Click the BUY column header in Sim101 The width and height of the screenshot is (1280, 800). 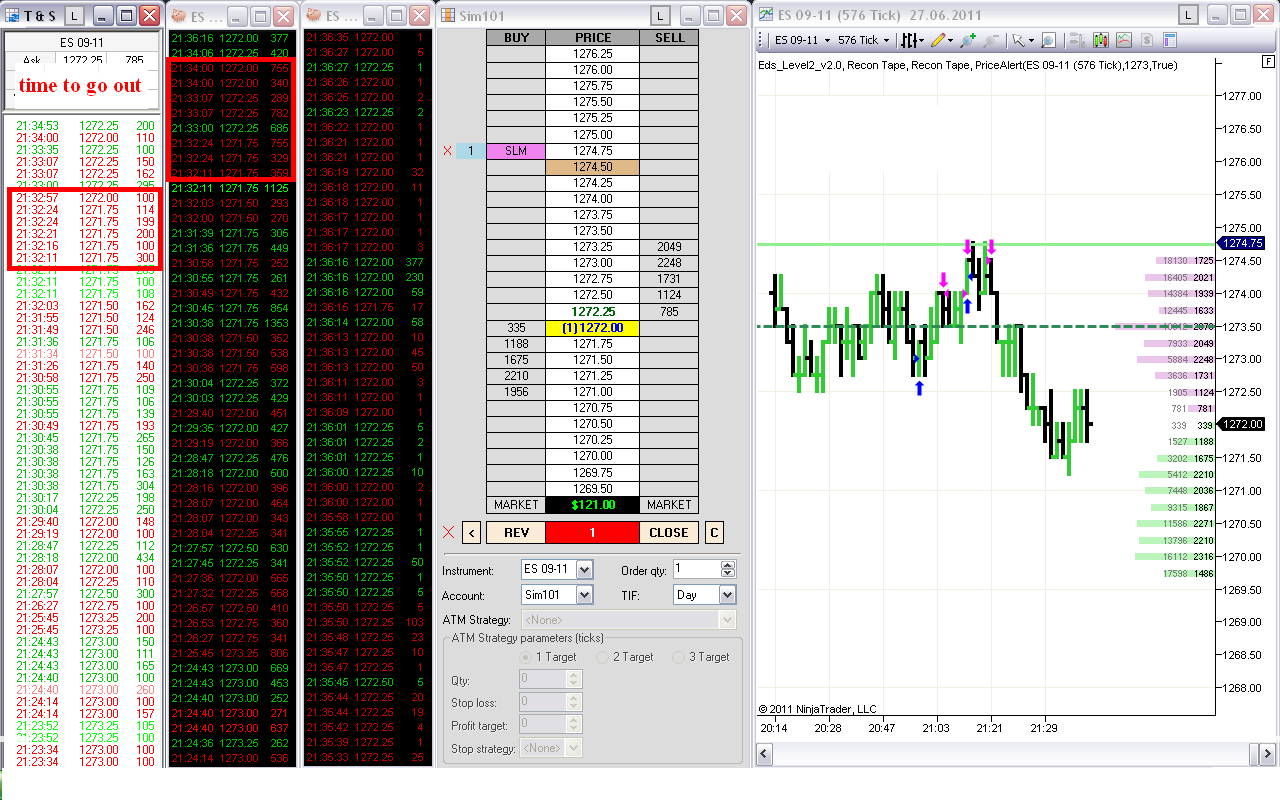(516, 37)
